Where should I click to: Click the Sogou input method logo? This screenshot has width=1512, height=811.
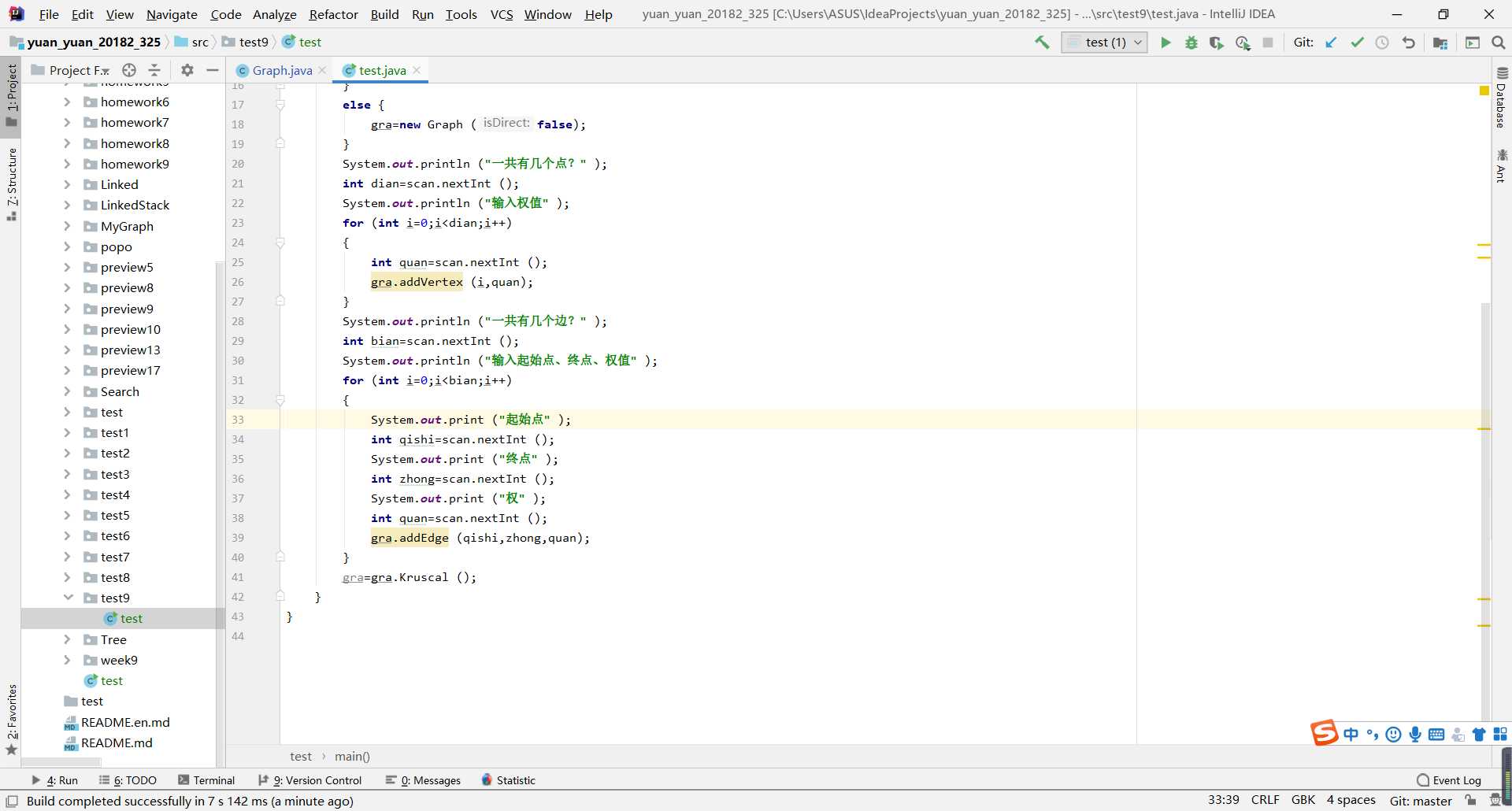click(x=1324, y=733)
